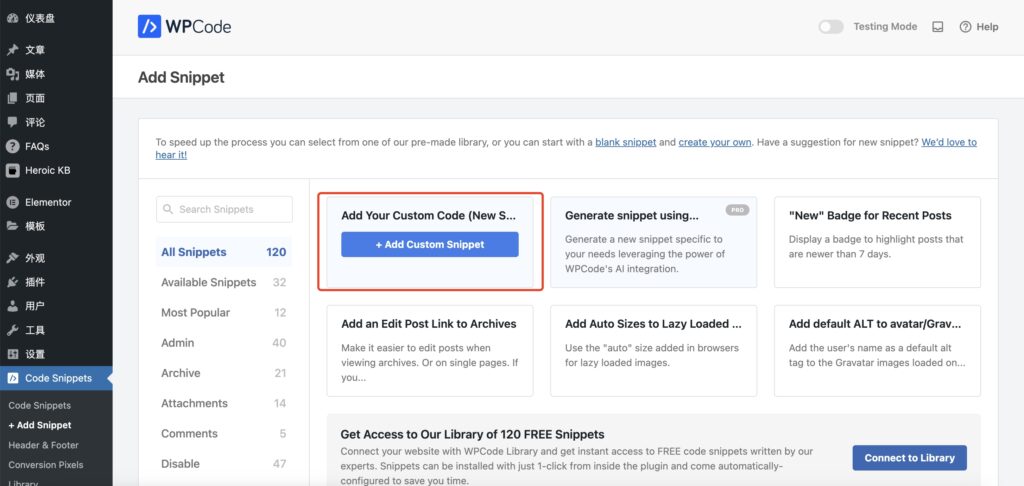Click the Add Snippet page heading
This screenshot has height=486, width=1024.
(181, 78)
